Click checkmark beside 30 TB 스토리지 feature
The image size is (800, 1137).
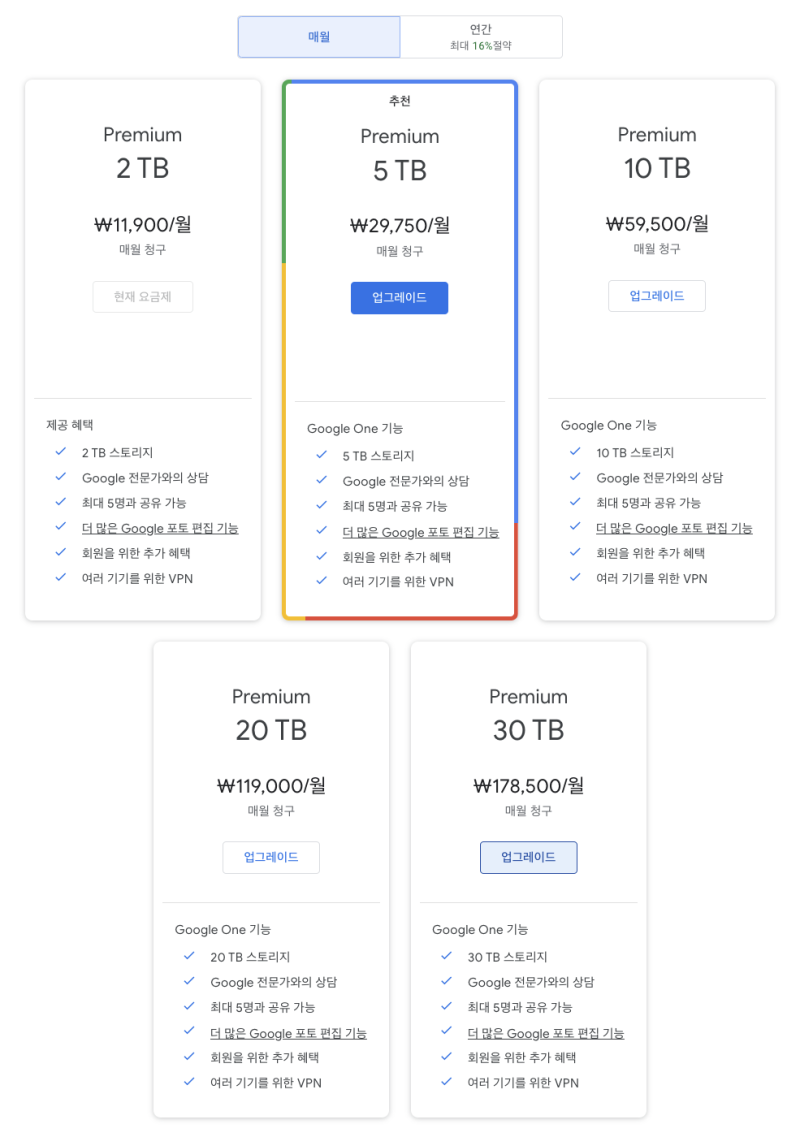pyautogui.click(x=446, y=957)
